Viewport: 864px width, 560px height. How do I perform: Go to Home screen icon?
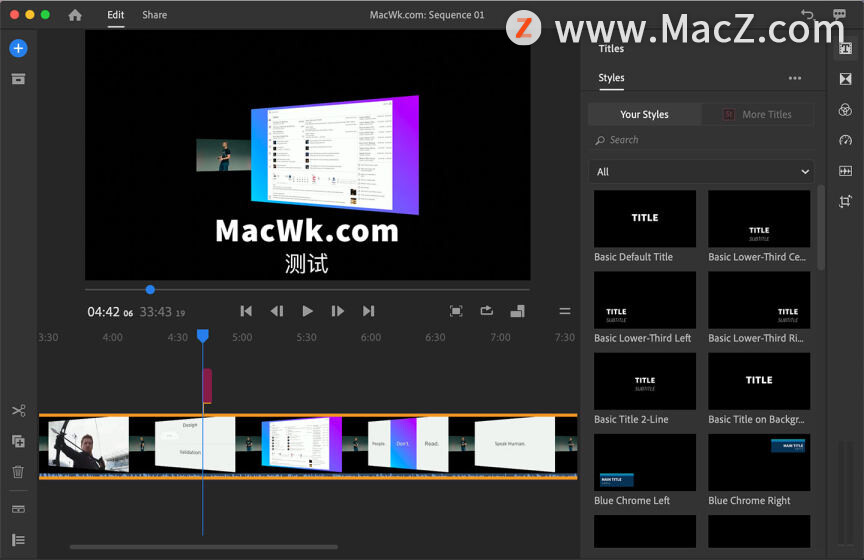[75, 15]
